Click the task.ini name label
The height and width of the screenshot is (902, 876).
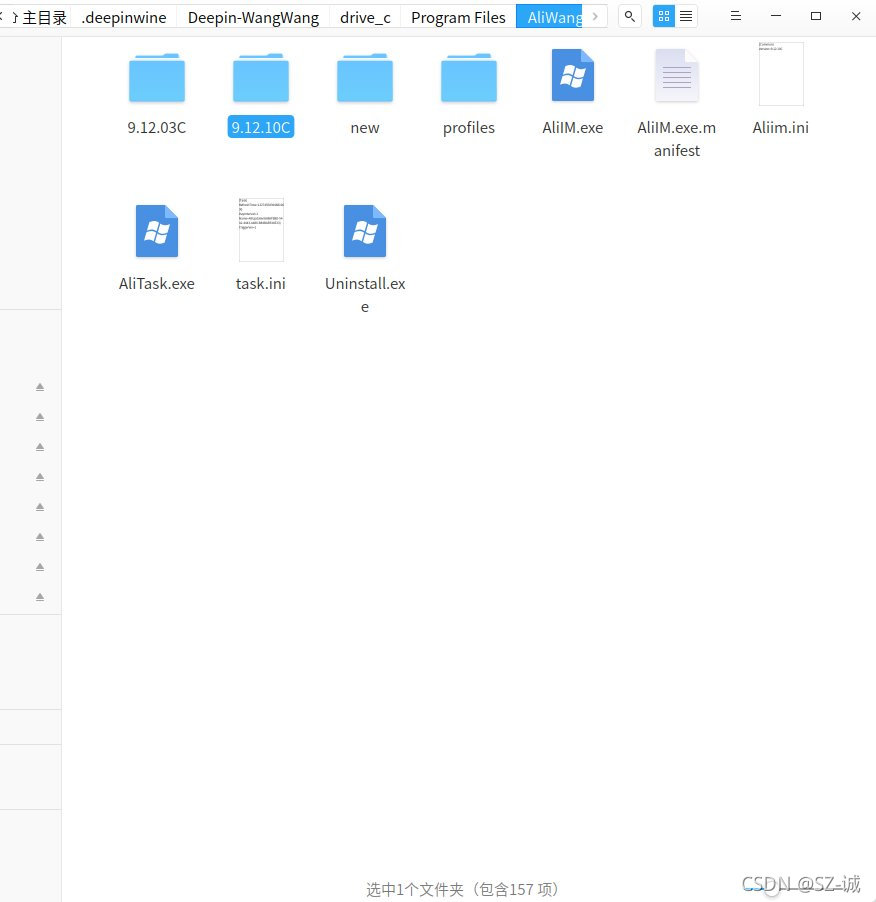pyautogui.click(x=261, y=283)
